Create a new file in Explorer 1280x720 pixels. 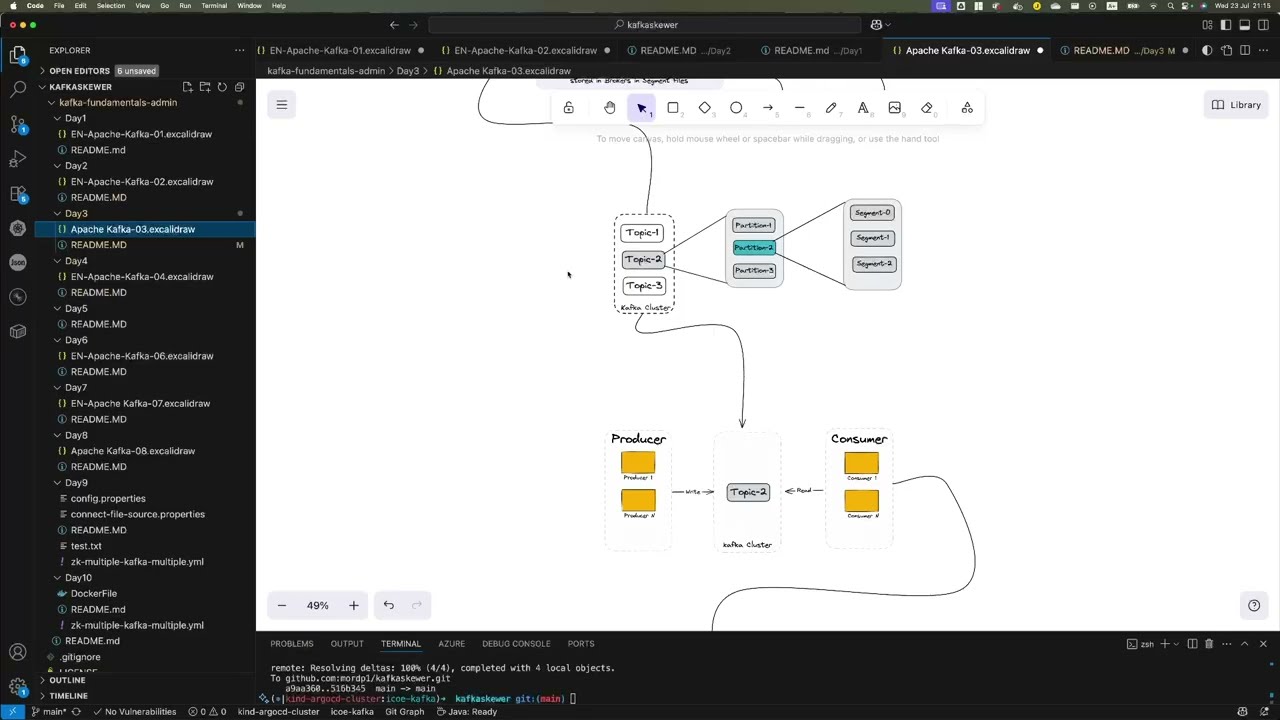188,87
